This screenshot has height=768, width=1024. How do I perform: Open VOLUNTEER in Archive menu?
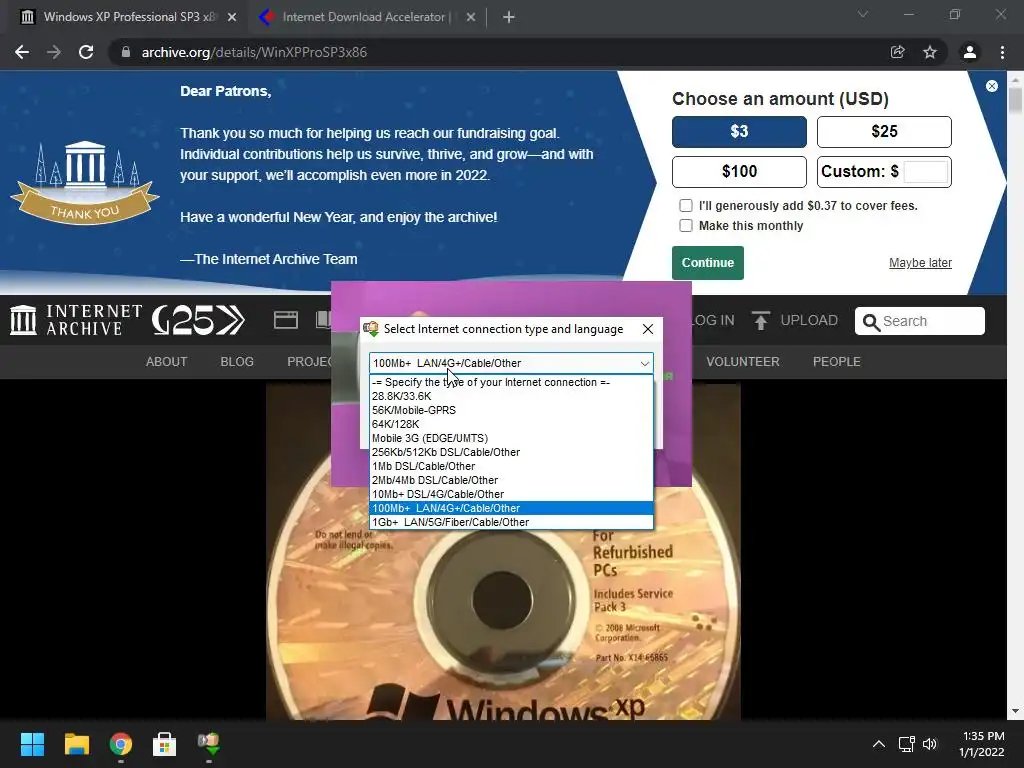pyautogui.click(x=743, y=362)
